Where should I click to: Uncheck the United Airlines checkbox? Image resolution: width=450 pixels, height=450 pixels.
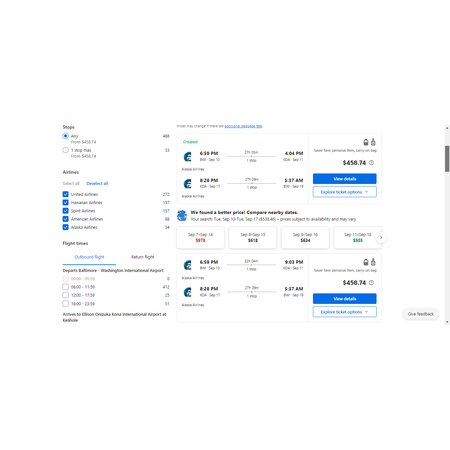coord(66,194)
